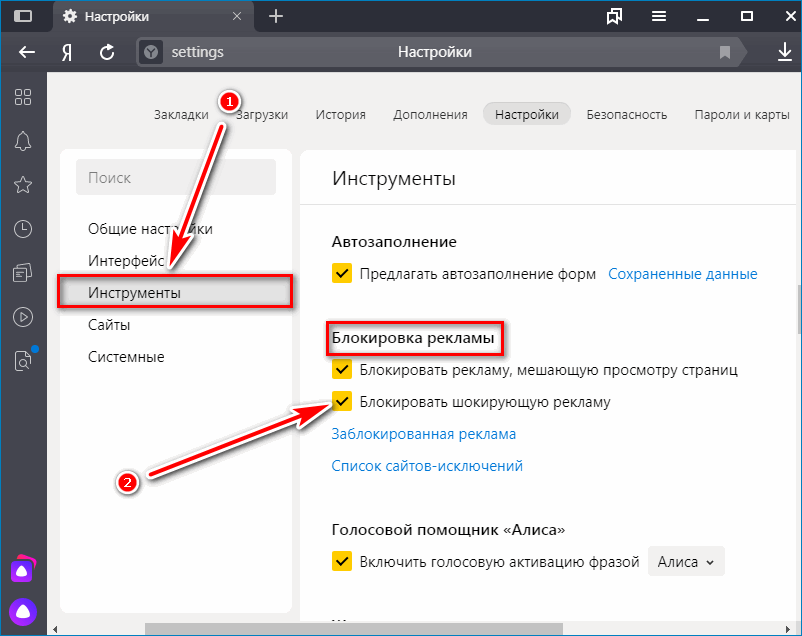This screenshot has width=802, height=636.
Task: Switch to the Безопасность tab
Action: coord(627,114)
